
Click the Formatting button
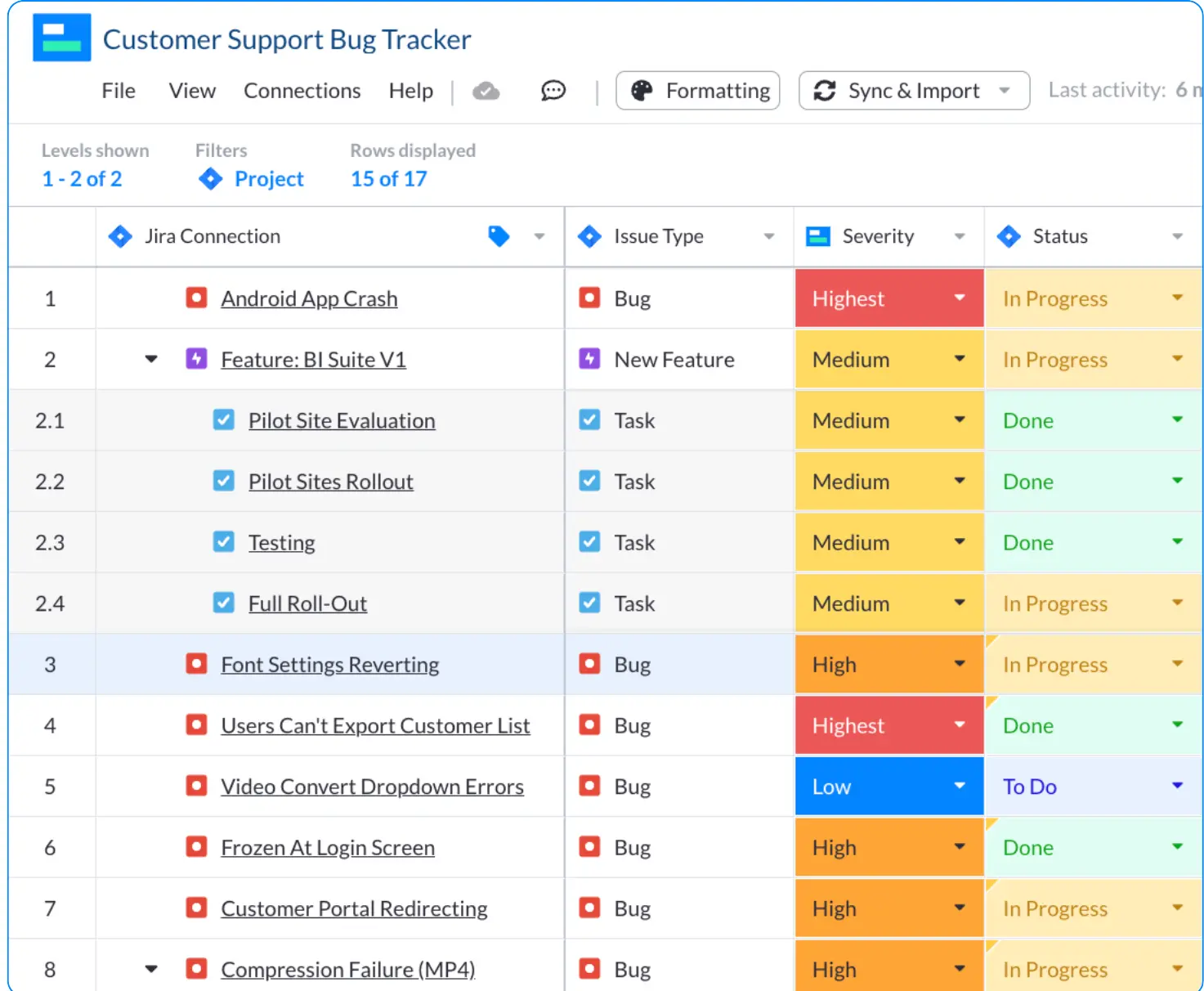698,91
